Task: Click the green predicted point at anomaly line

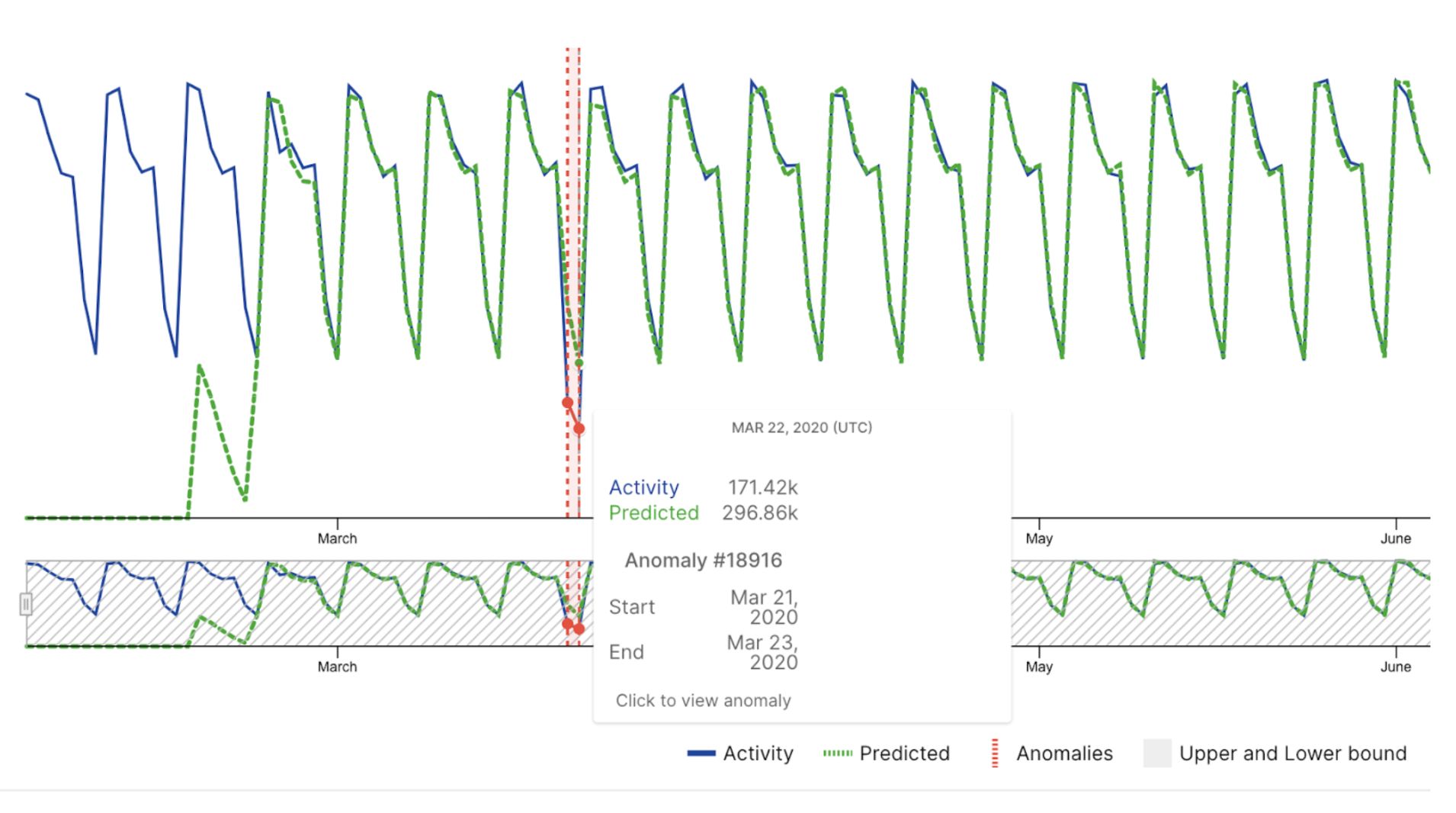Action: pyautogui.click(x=579, y=363)
